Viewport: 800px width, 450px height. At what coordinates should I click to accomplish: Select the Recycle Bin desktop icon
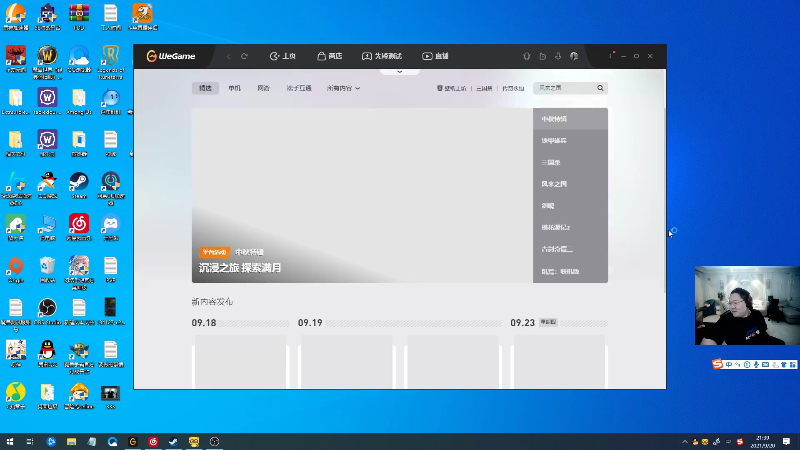pyautogui.click(x=47, y=270)
